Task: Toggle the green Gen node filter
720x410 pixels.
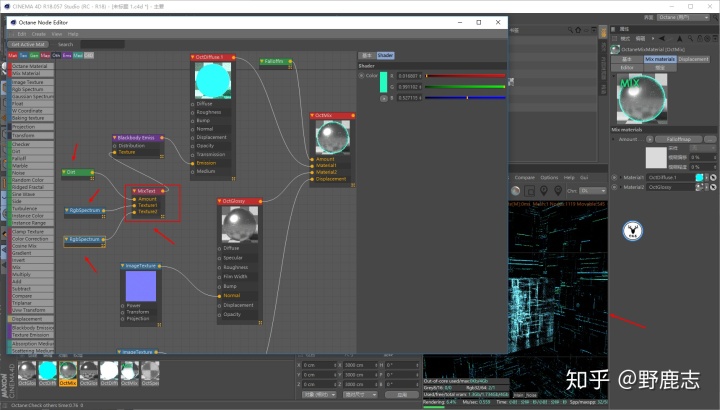Action: tap(34, 56)
